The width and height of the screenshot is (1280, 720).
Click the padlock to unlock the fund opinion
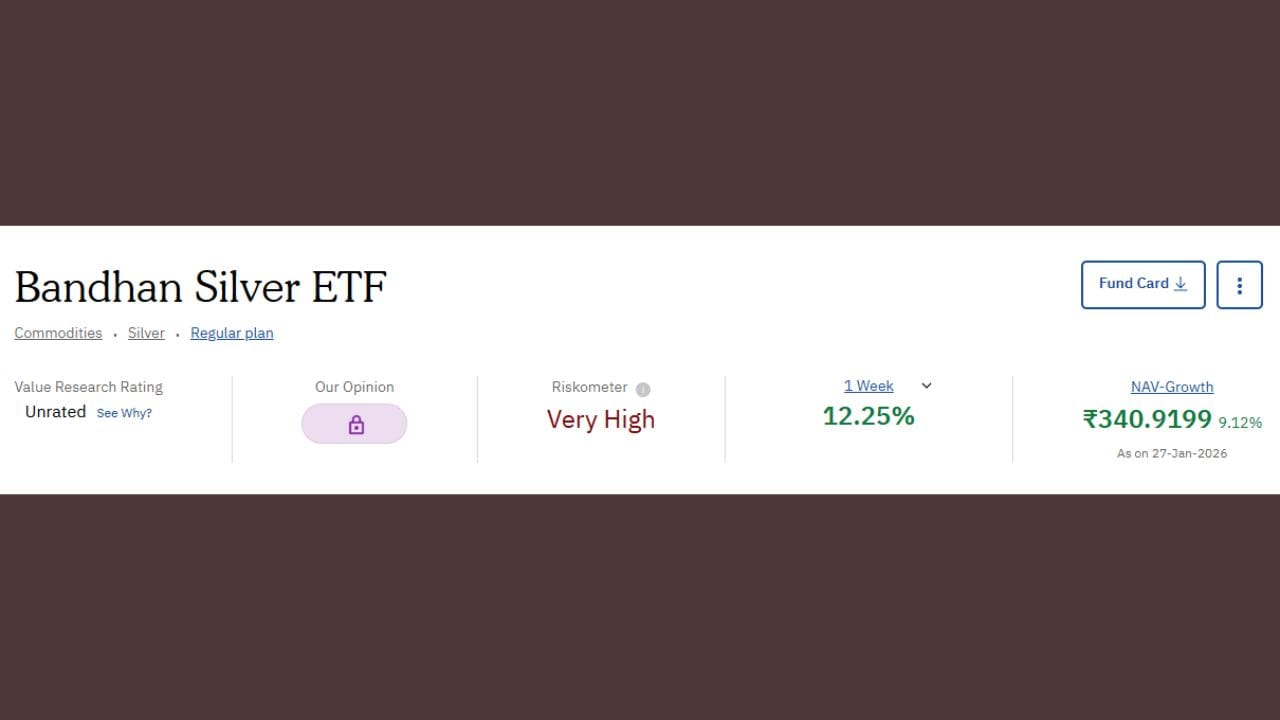click(354, 423)
